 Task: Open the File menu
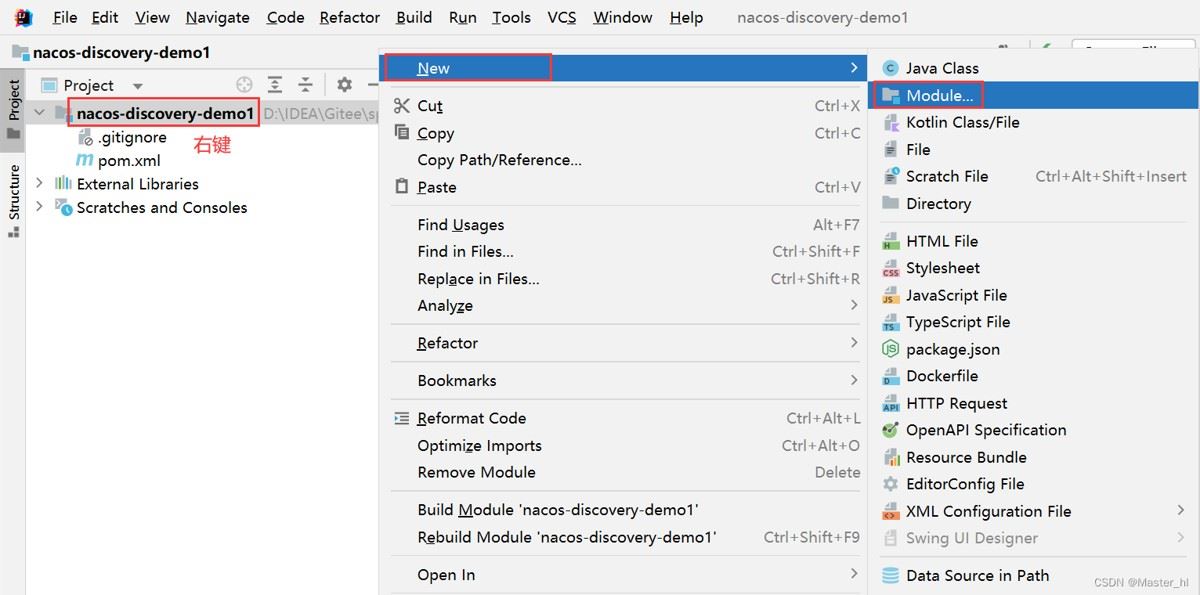[x=65, y=17]
